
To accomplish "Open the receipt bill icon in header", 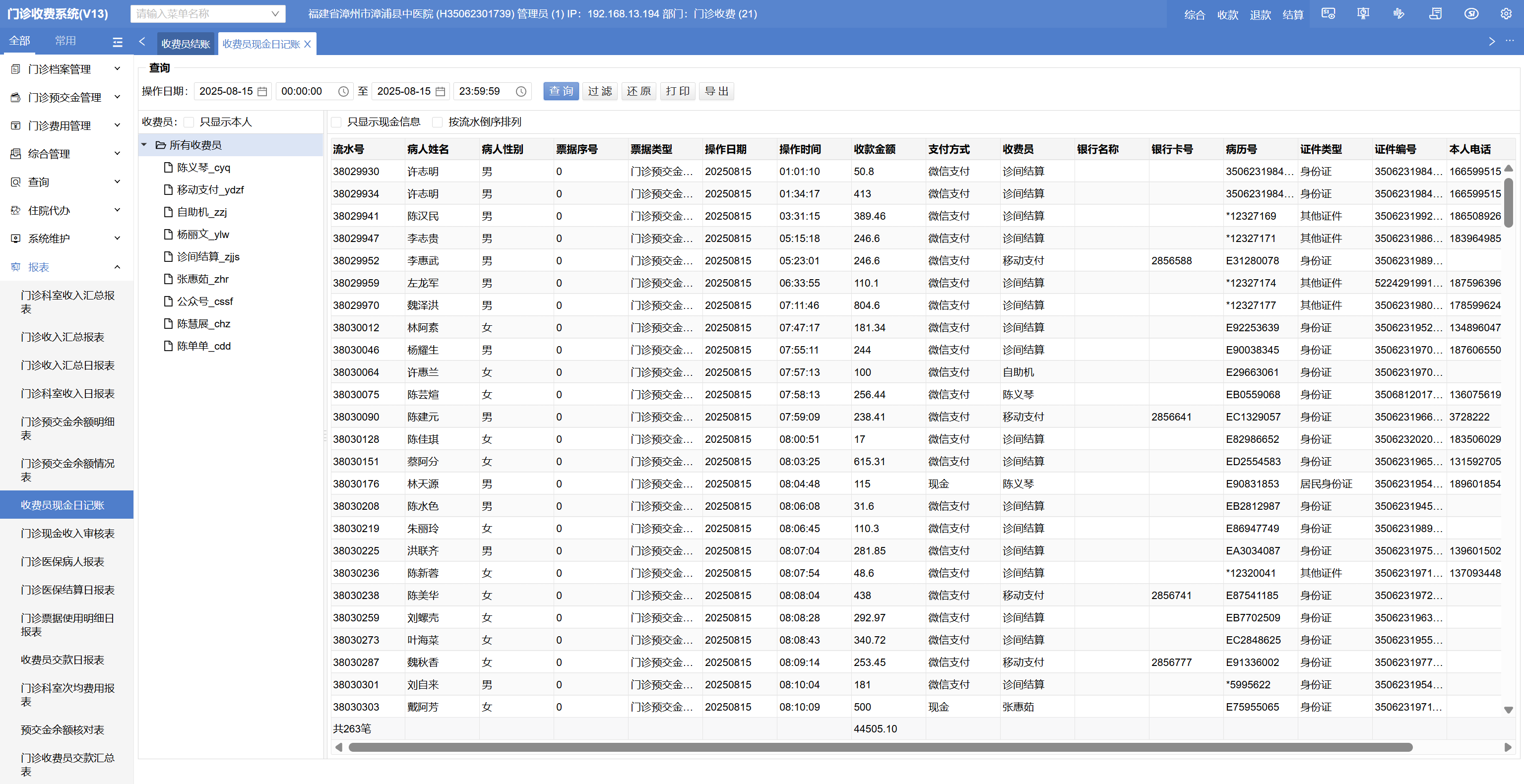I will [1435, 13].
